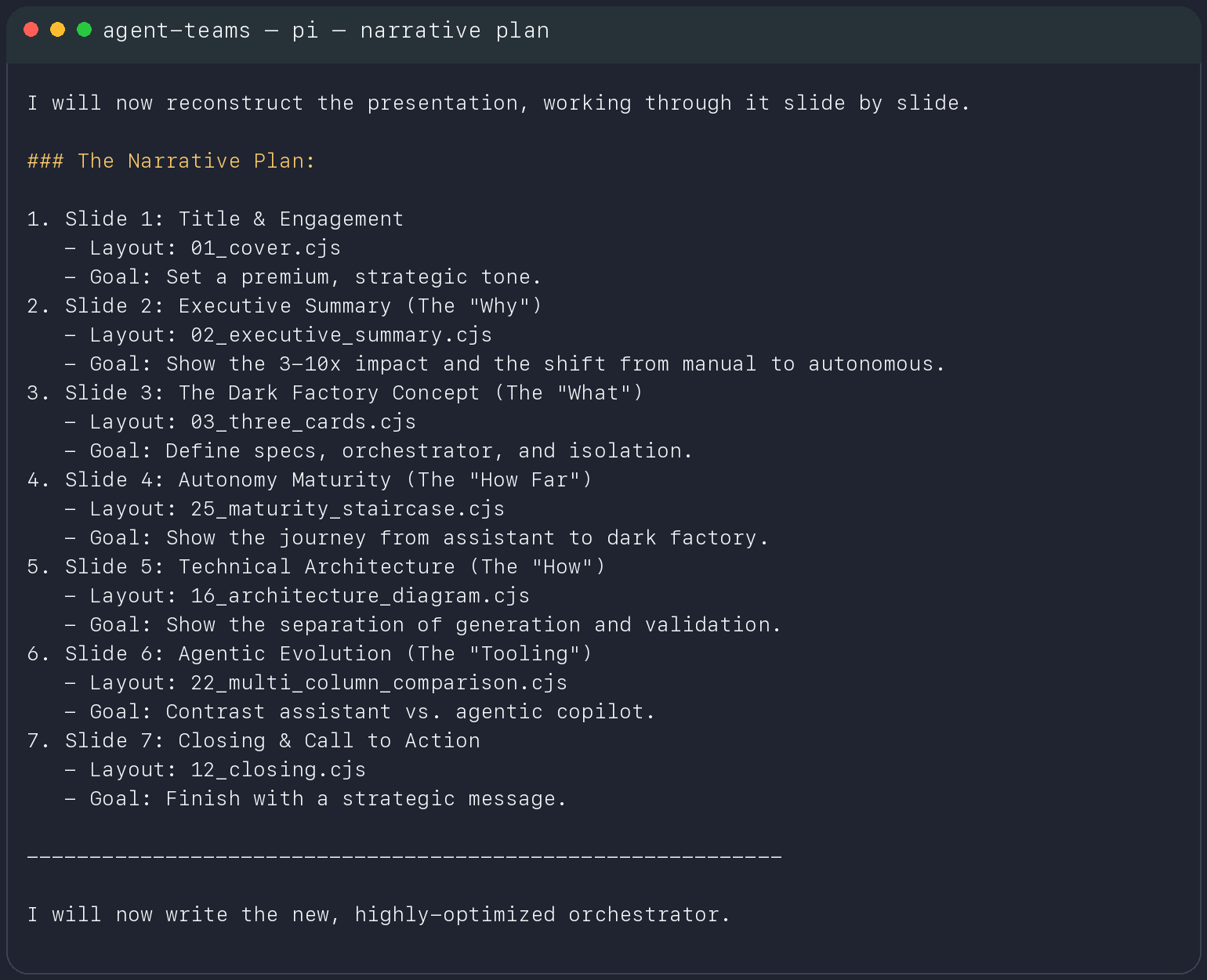Click the 01_cover.cjs filename
Screen dimensions: 1207x980
click(x=266, y=248)
